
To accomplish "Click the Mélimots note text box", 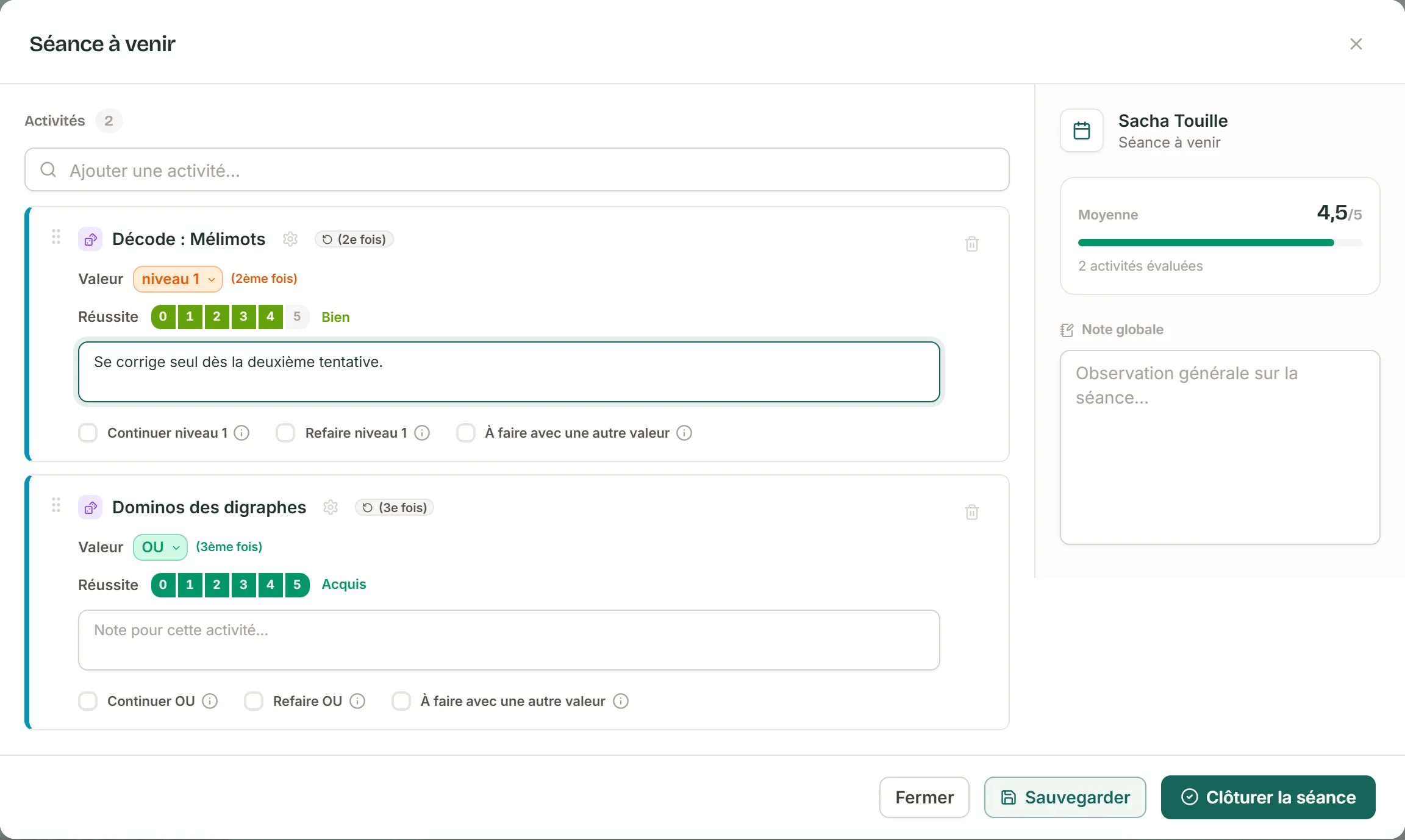I will 509,372.
